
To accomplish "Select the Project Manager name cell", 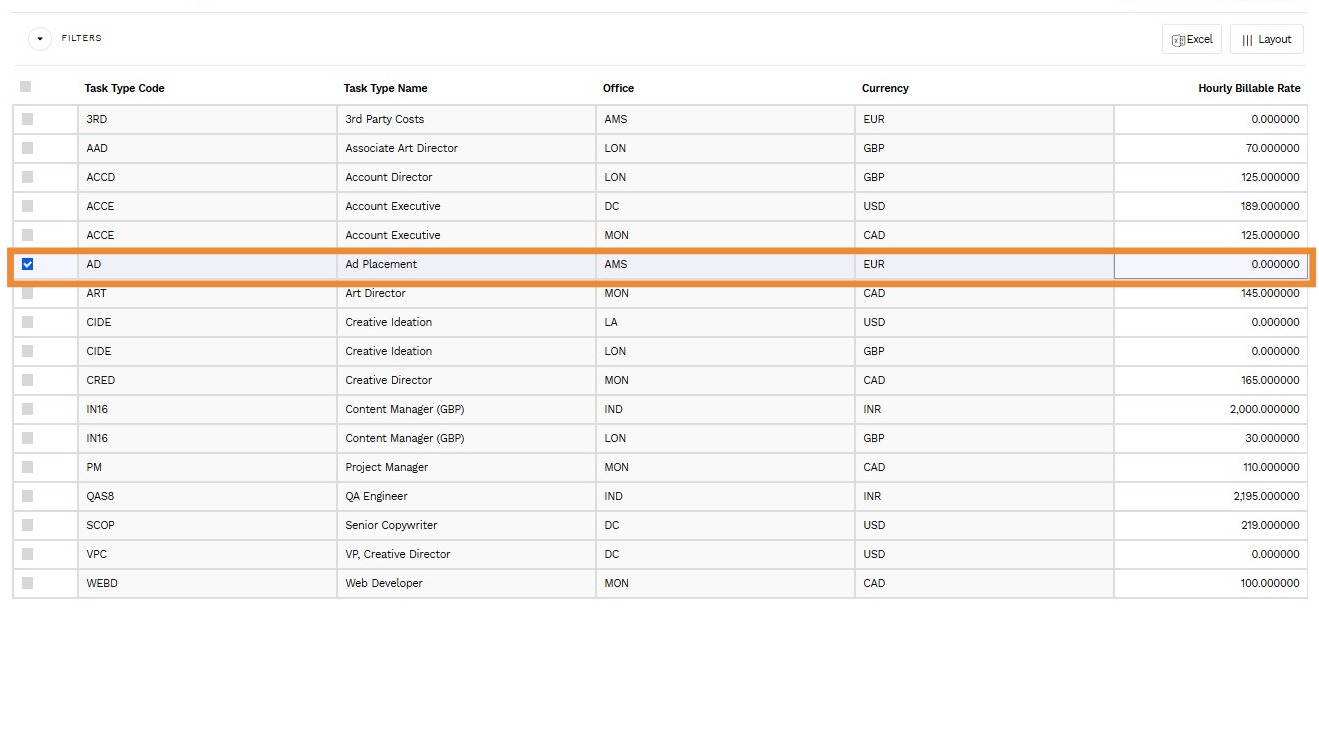I will click(466, 467).
